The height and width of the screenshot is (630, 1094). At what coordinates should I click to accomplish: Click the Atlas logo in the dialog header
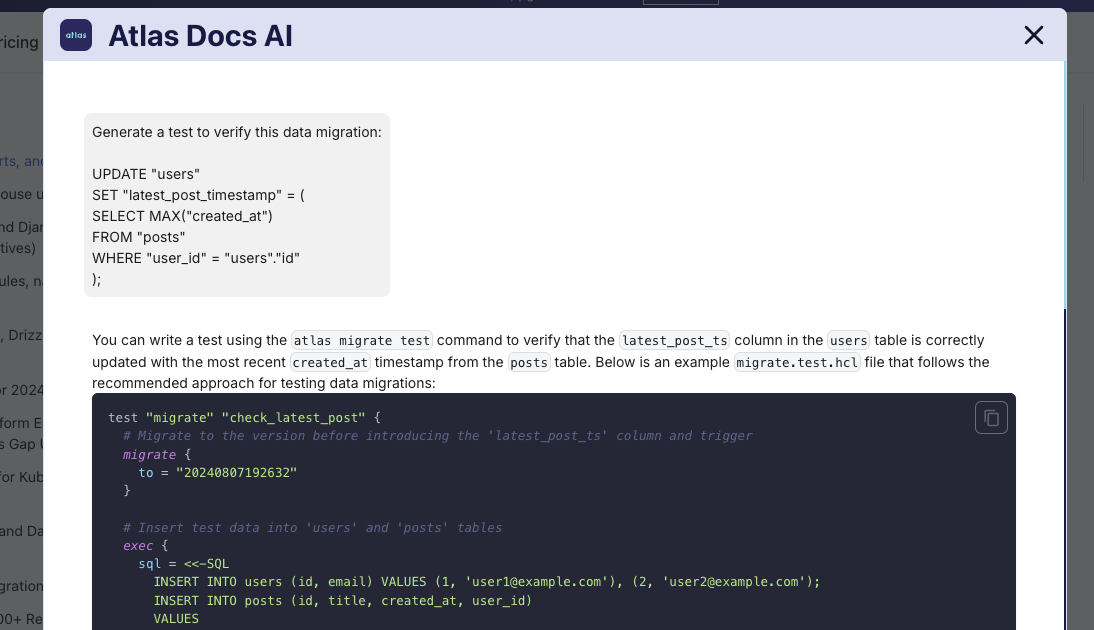(75, 35)
